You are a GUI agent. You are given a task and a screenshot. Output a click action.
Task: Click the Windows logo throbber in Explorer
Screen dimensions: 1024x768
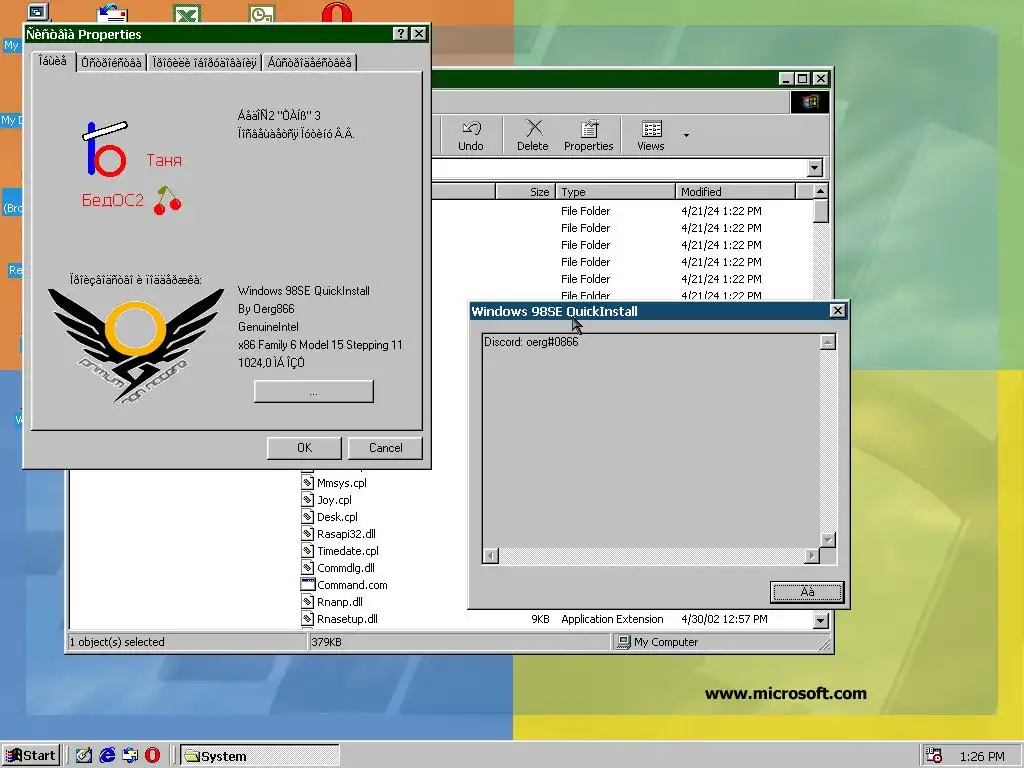(810, 102)
